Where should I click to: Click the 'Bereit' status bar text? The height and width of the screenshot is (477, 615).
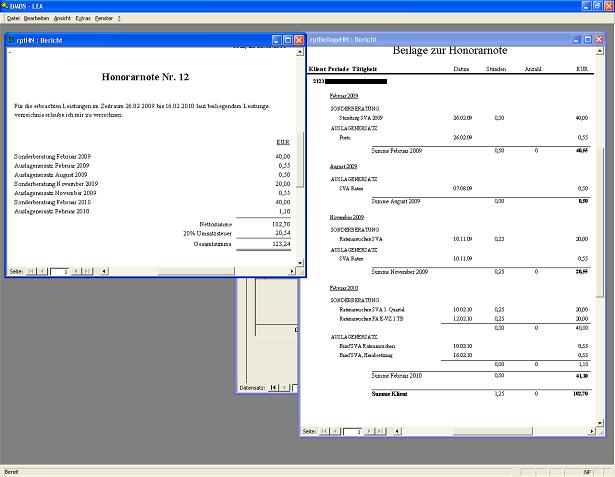tap(11, 472)
